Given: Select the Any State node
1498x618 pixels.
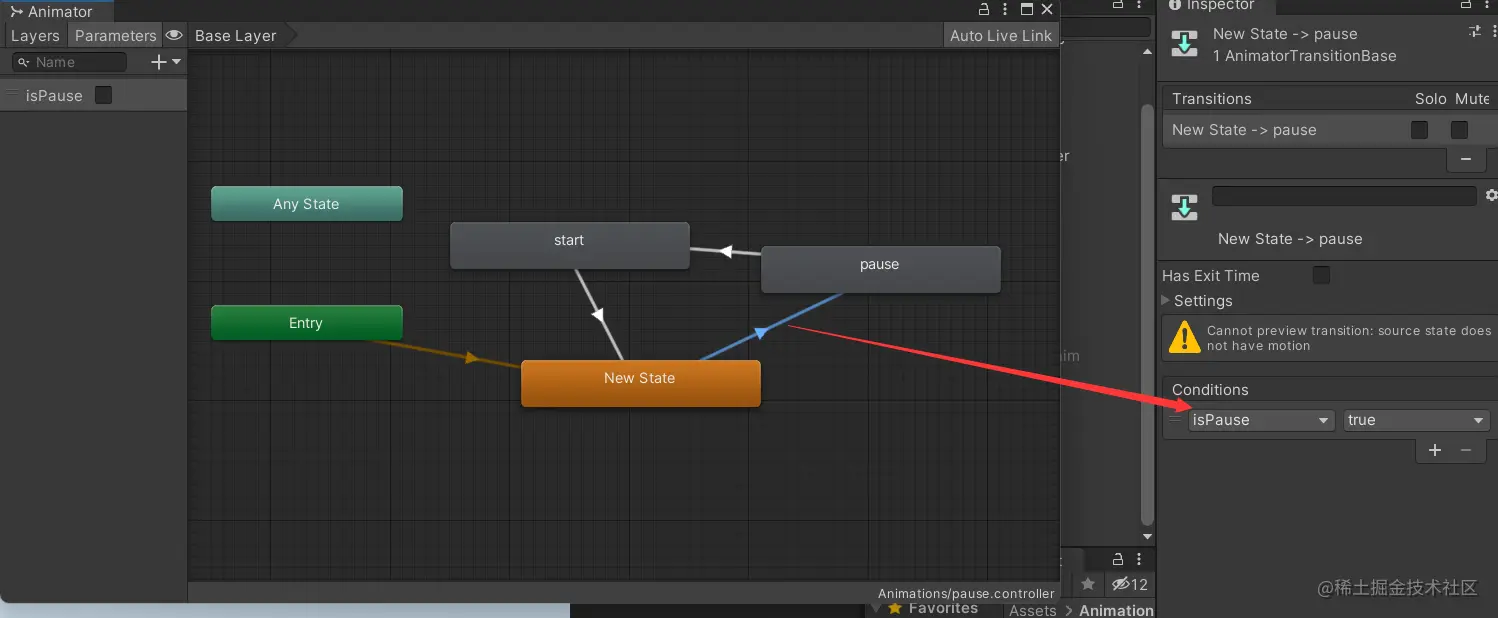Looking at the screenshot, I should (306, 204).
